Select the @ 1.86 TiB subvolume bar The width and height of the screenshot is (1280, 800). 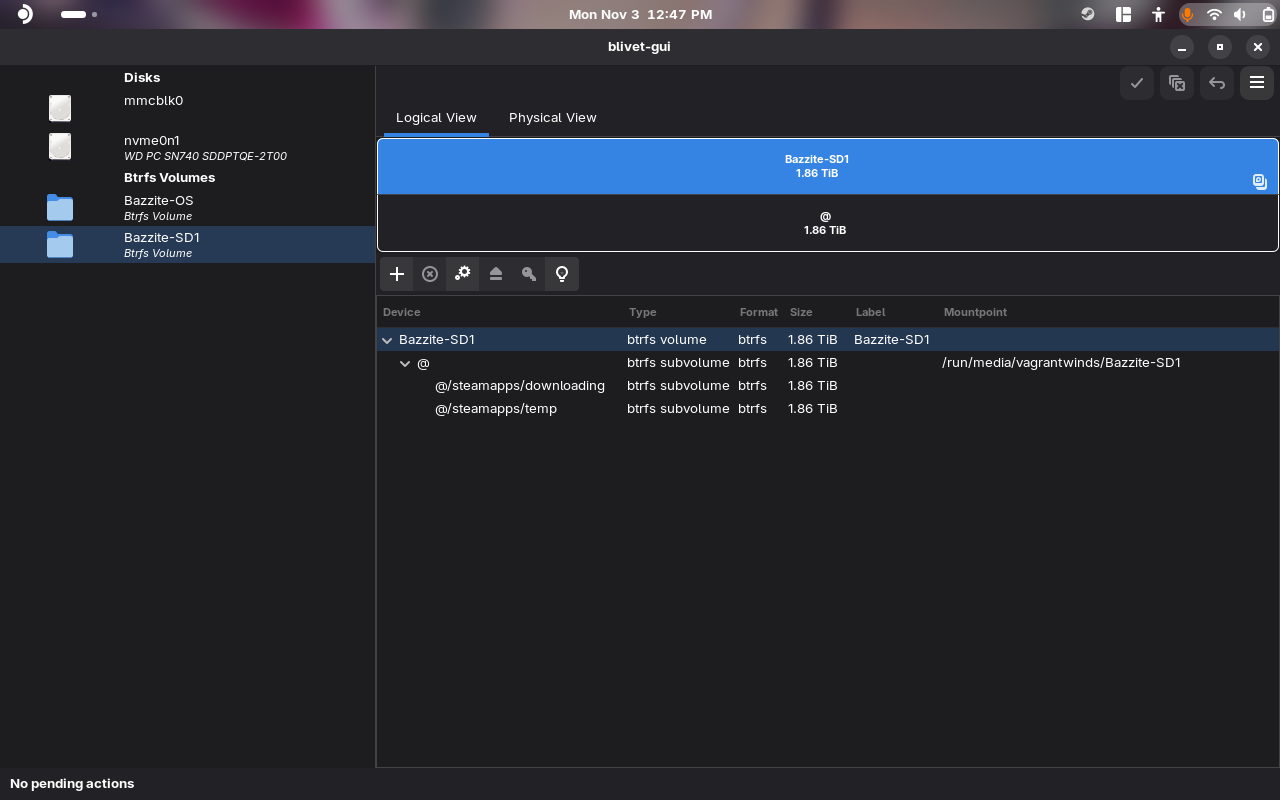tap(828, 223)
